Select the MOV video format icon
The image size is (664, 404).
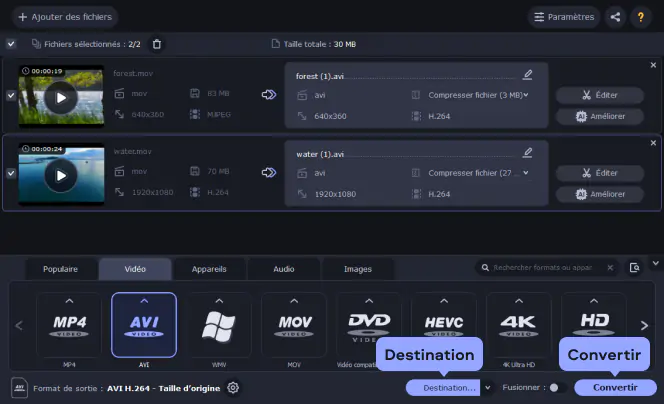pos(294,325)
